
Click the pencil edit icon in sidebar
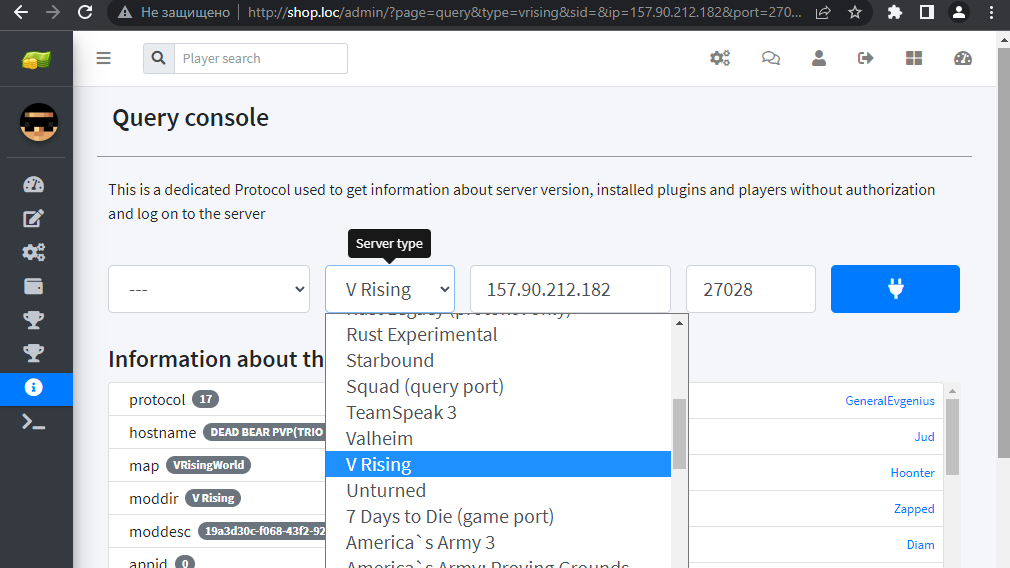[34, 219]
